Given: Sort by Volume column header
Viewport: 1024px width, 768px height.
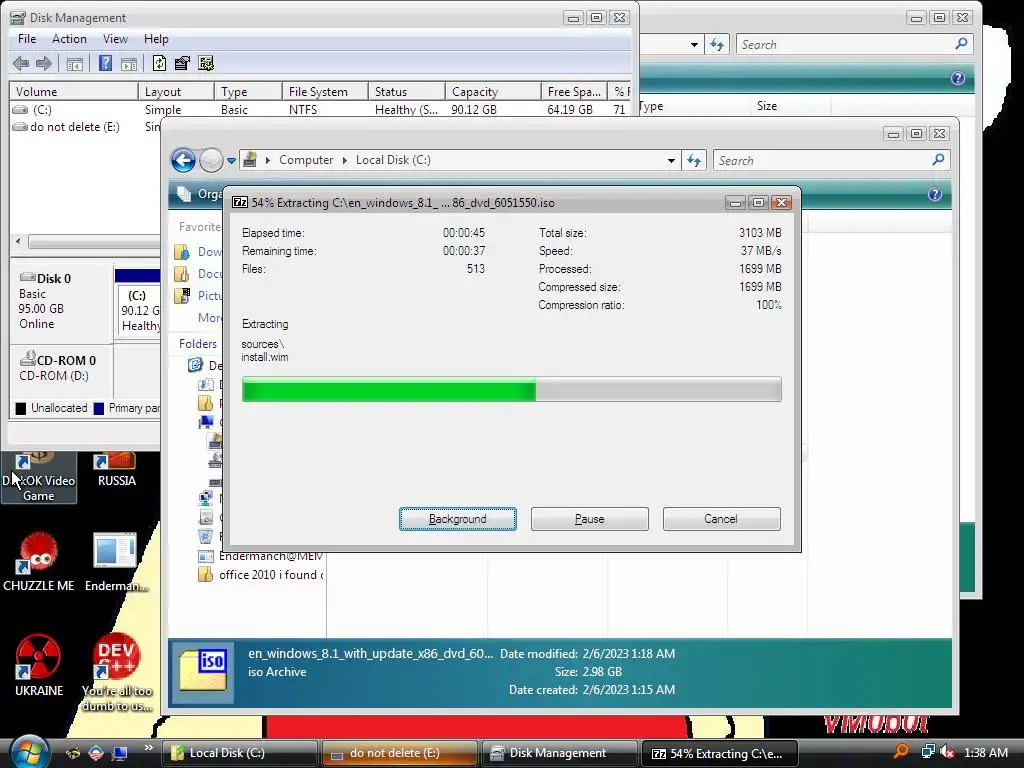Looking at the screenshot, I should [x=73, y=91].
